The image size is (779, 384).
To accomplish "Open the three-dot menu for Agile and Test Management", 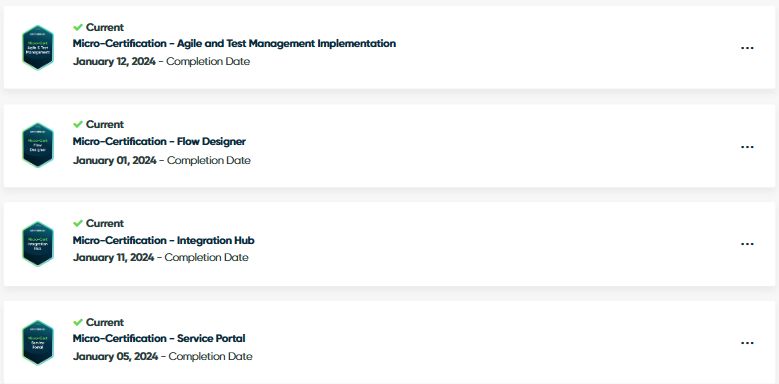I will 747,48.
